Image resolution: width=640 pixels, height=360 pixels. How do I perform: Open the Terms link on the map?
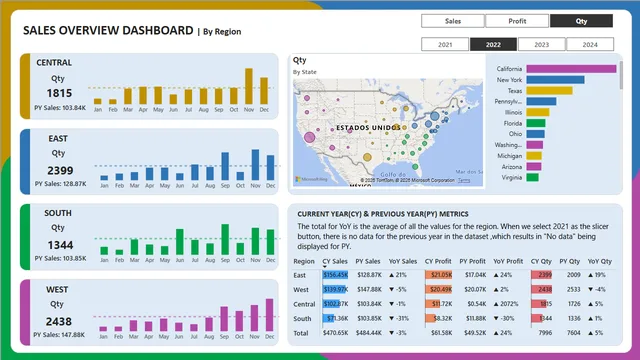[x=464, y=180]
